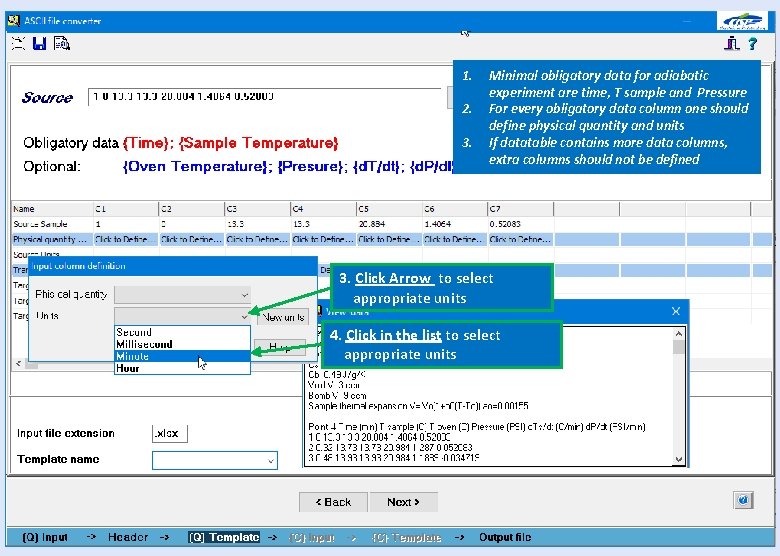Viewport: 780px width, 556px height.
Task: Click the floppy-disk save icon
Action: (39, 44)
